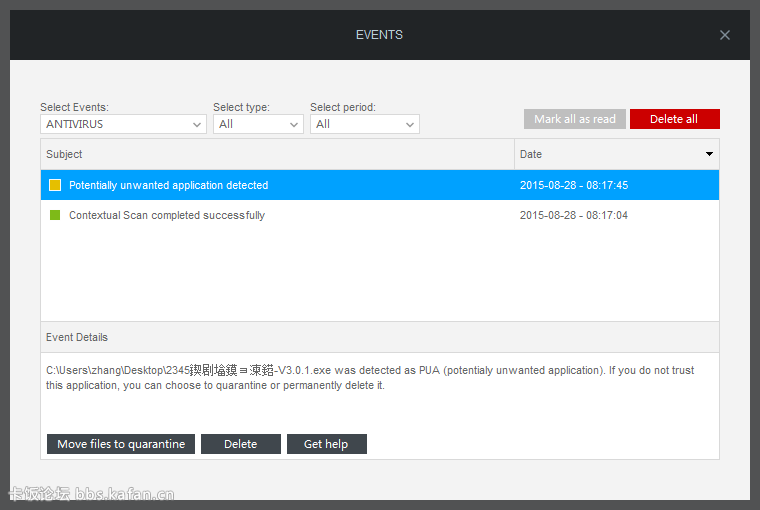Open the Select type dropdown
This screenshot has width=760, height=510.
(x=258, y=124)
